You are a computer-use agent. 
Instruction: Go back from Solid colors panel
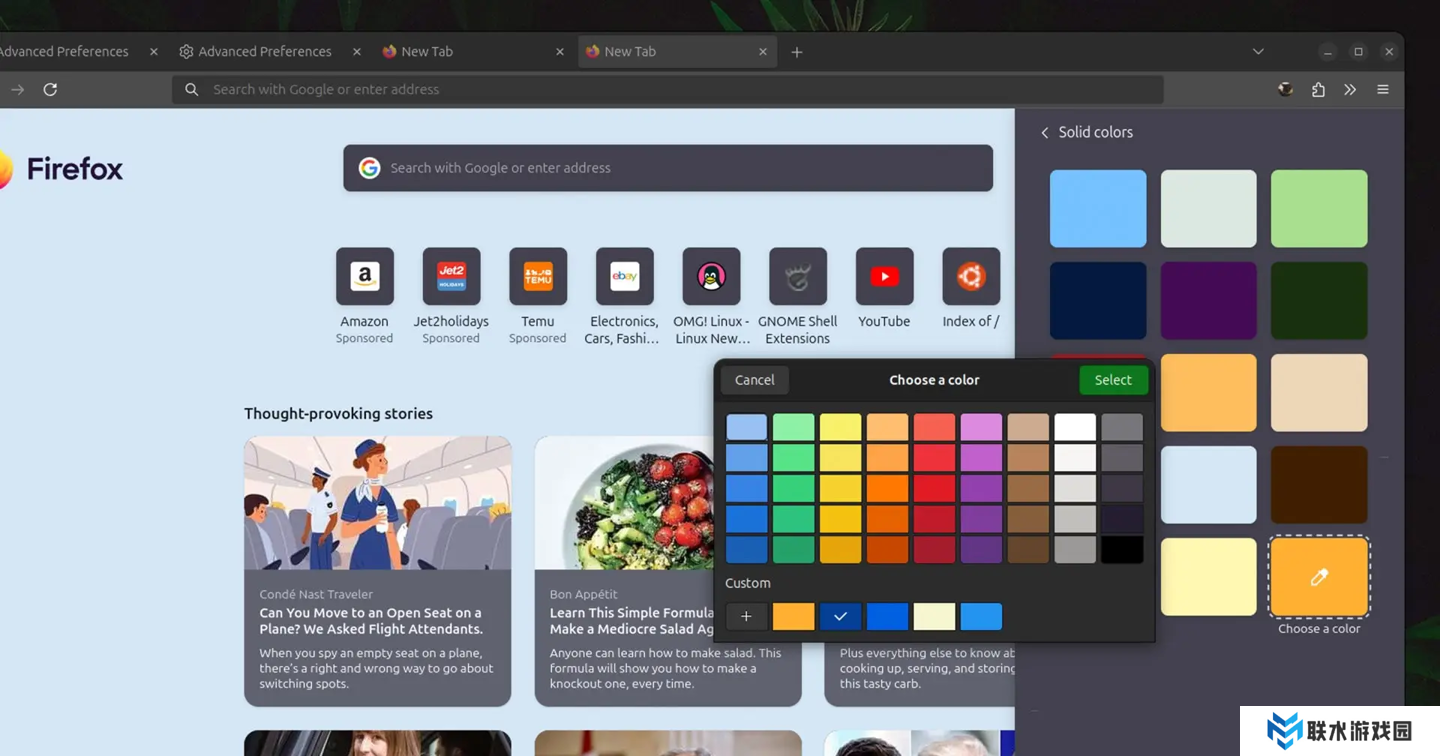[1045, 133]
